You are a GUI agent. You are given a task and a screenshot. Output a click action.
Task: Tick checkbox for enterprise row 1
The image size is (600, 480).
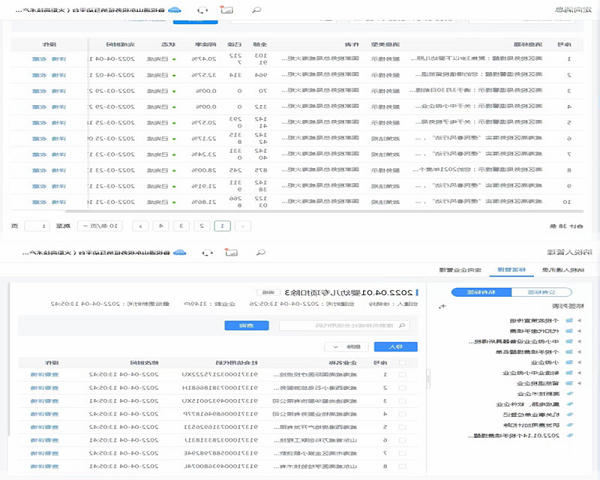tap(403, 375)
